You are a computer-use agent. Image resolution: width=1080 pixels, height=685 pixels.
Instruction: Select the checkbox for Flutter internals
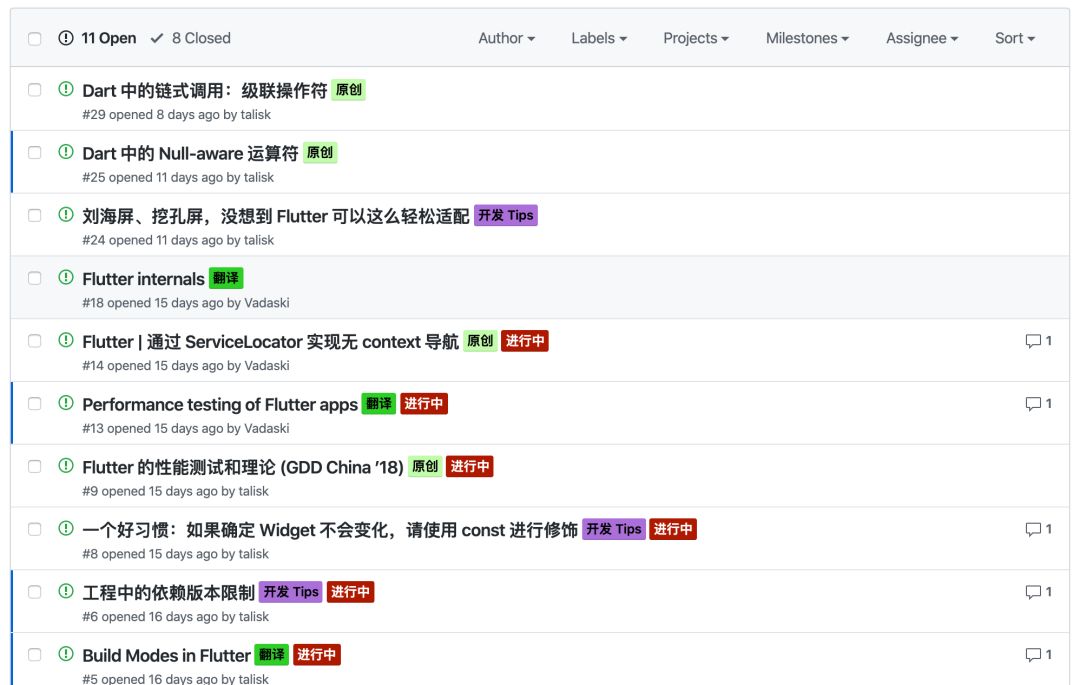coord(34,278)
